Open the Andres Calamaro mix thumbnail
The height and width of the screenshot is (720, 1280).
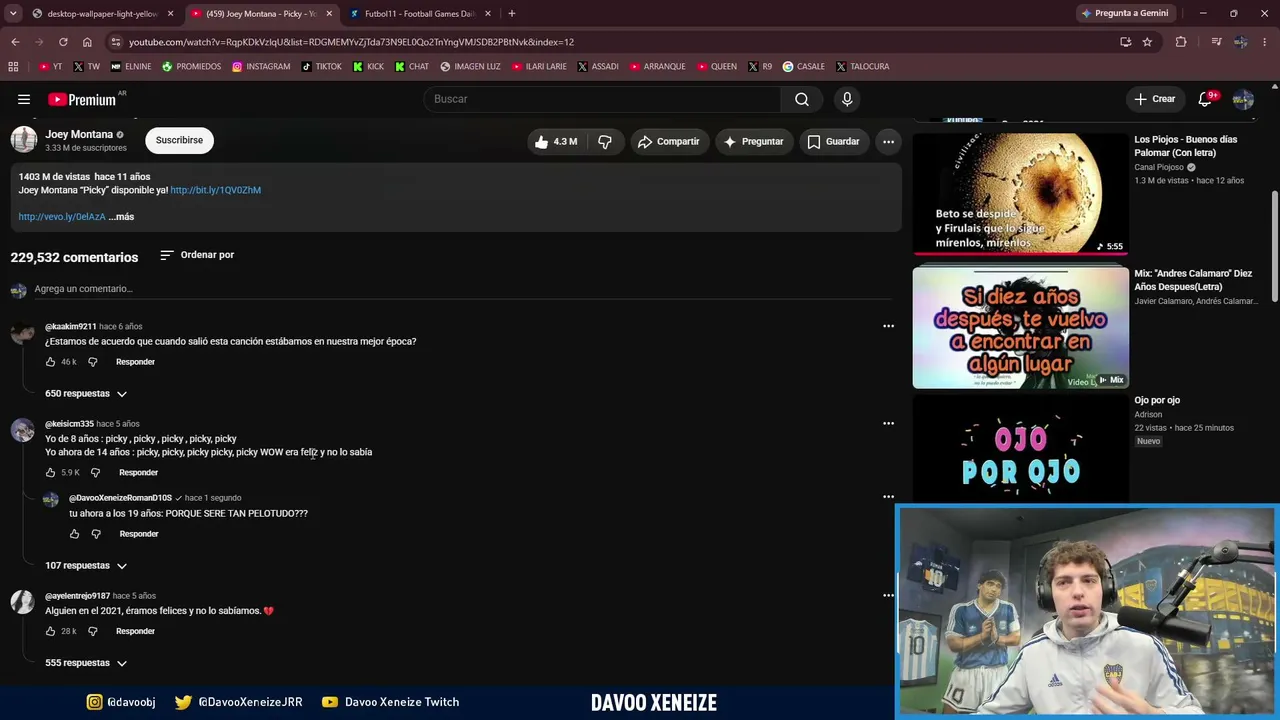click(x=1020, y=327)
